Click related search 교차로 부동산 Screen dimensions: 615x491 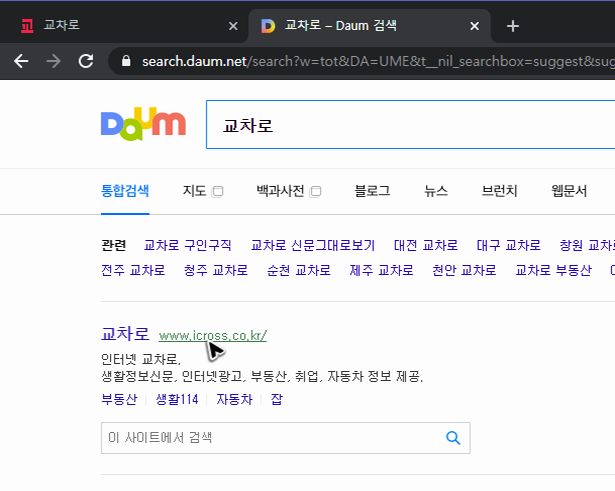553,270
